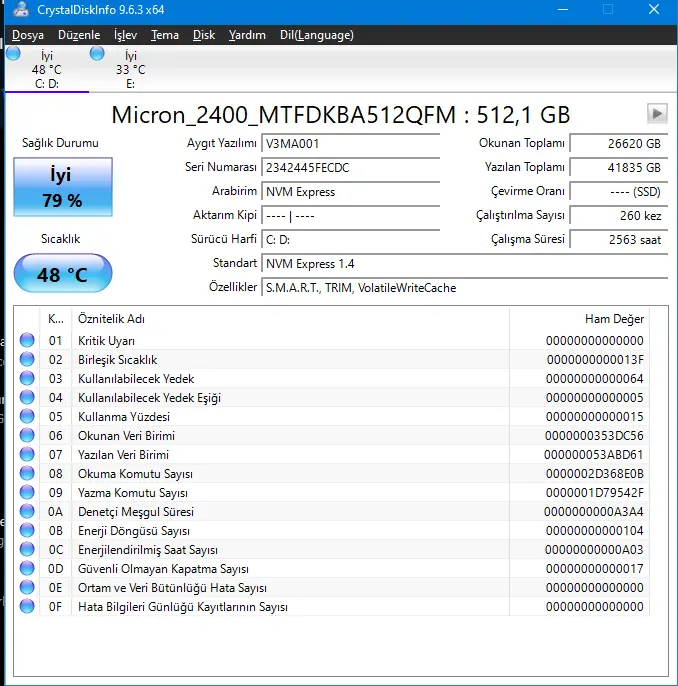
Task: Click the Çalıştırılma Sayısı value 260 kez
Action: coord(619,216)
